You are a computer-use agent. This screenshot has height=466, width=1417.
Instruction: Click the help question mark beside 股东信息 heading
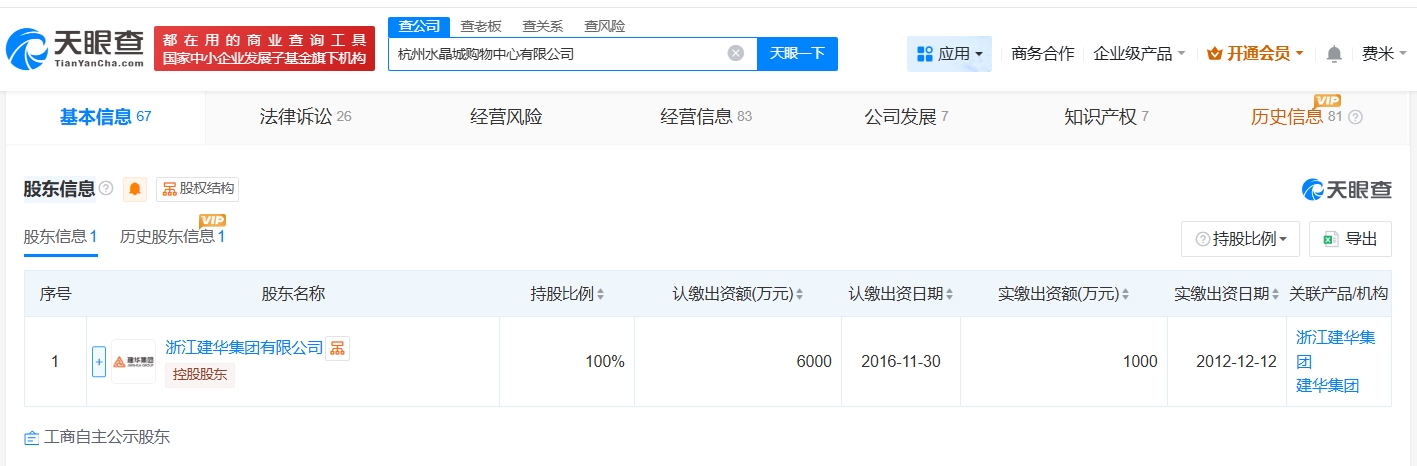[107, 189]
